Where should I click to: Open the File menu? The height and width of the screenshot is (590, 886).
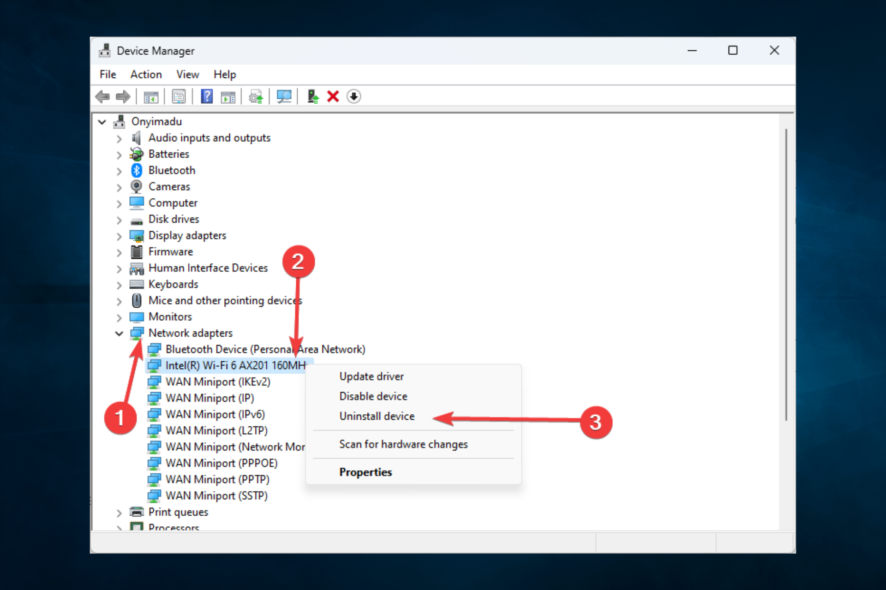(107, 75)
